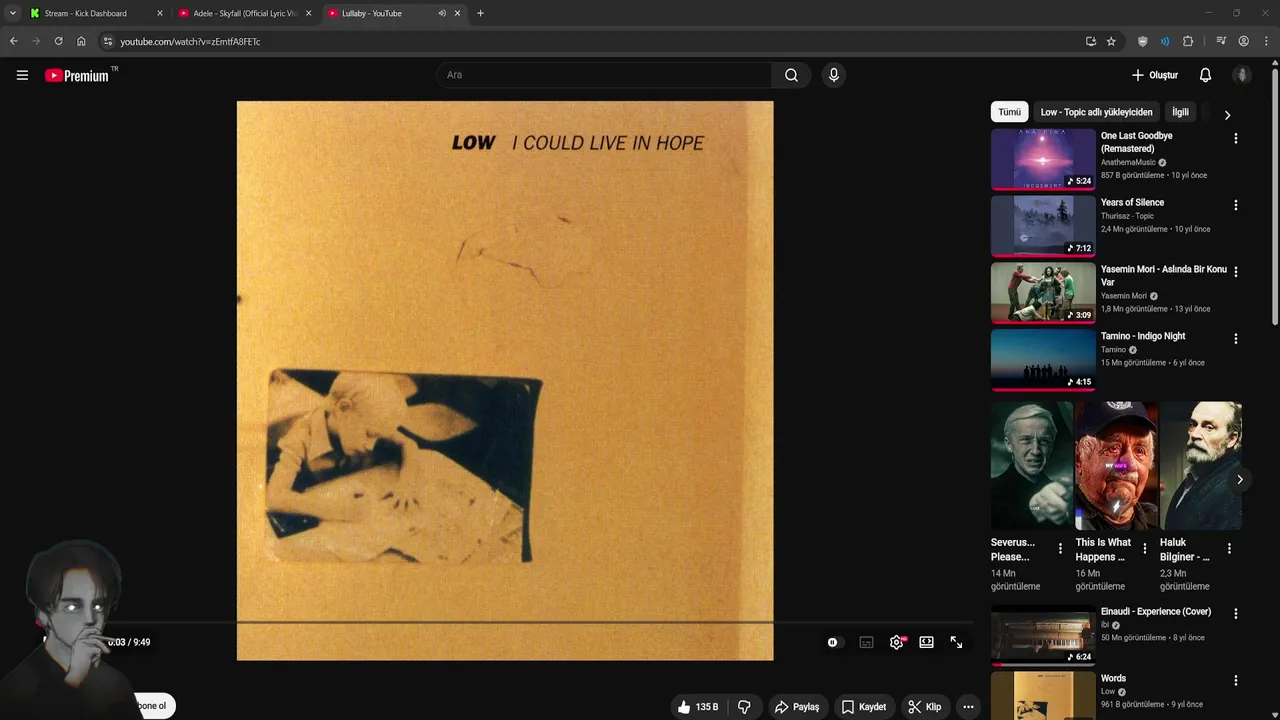Open options menu for Tamino - Indigo Night
Screen dimensions: 1280x720
click(x=1236, y=339)
